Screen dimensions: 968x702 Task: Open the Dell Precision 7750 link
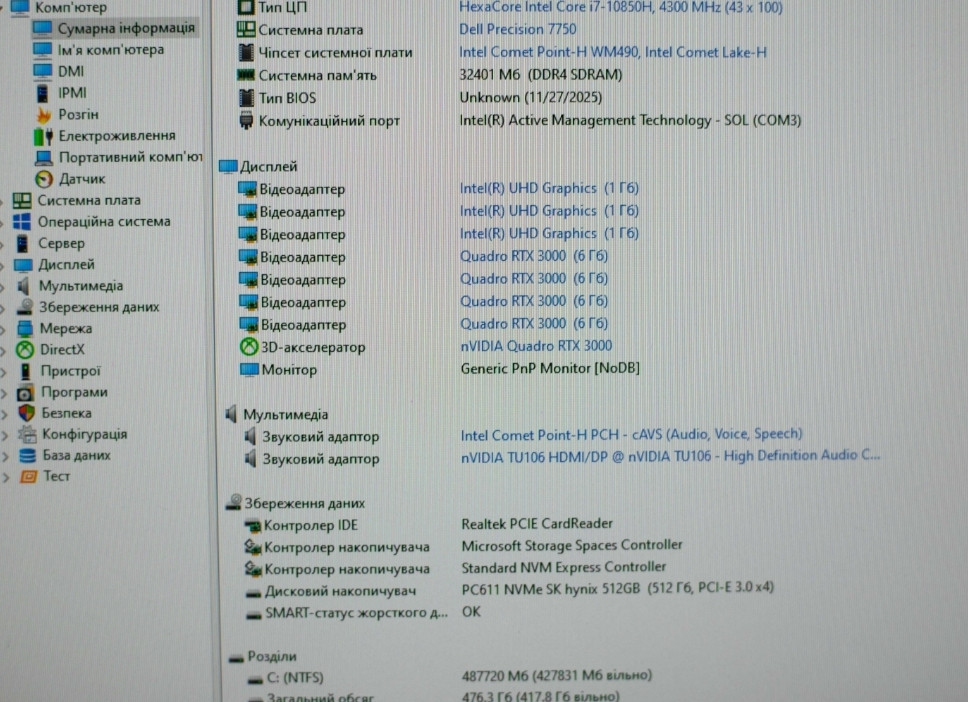[x=517, y=29]
